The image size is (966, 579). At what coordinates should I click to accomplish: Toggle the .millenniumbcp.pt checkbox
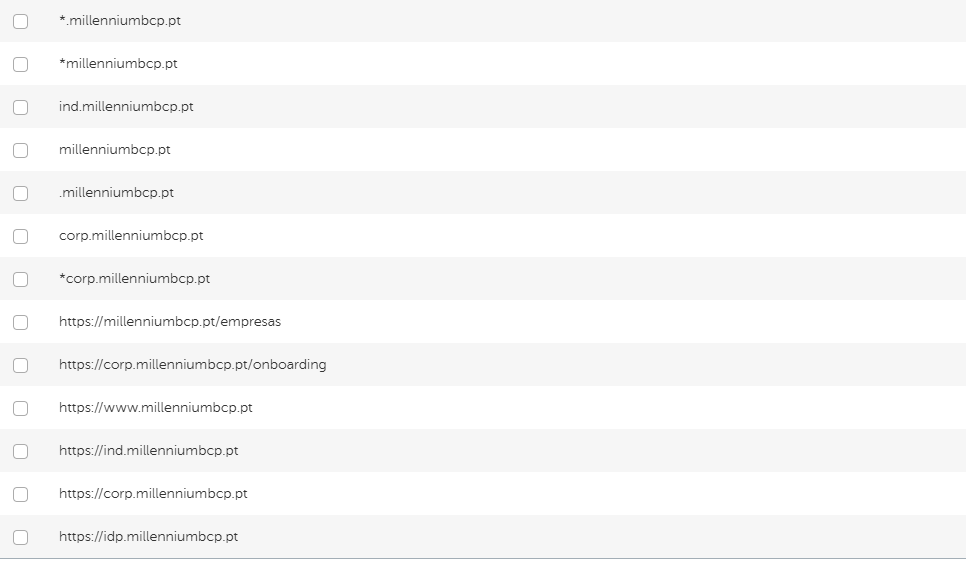[20, 193]
